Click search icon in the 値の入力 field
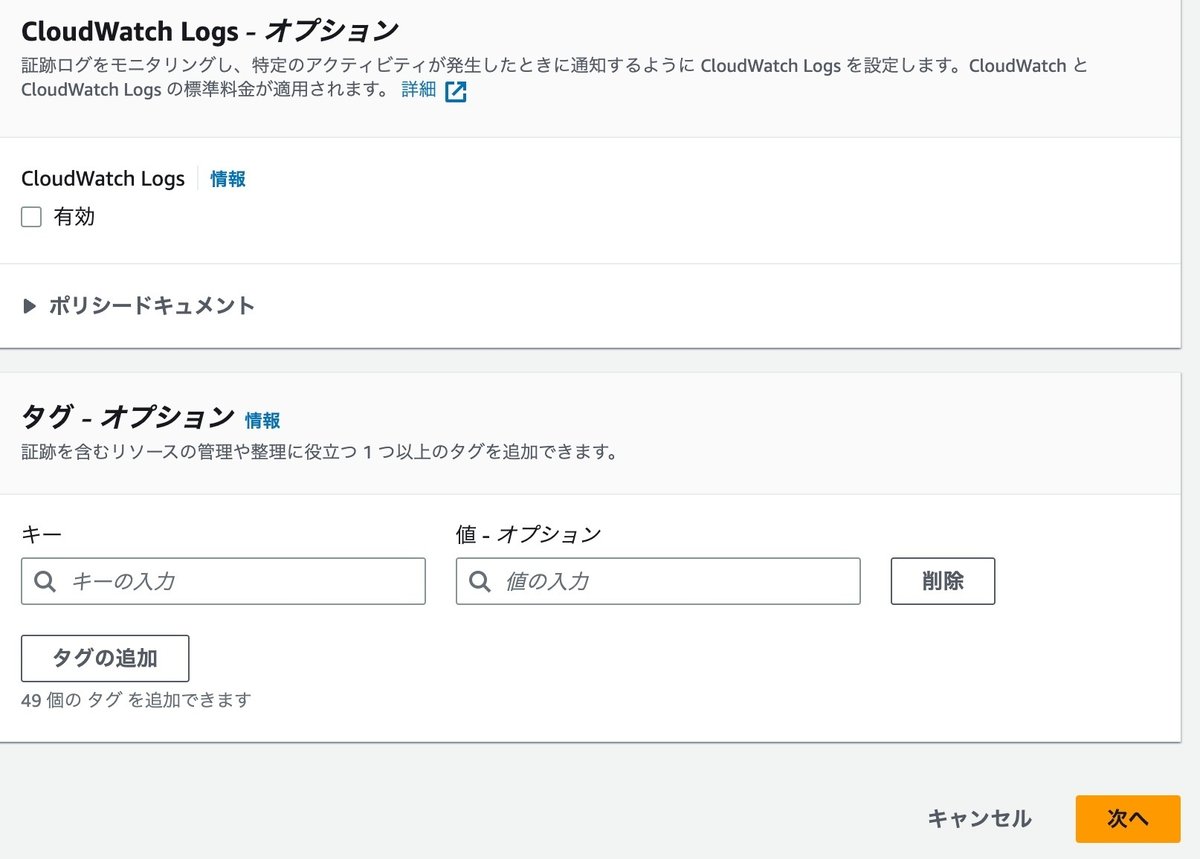 pyautogui.click(x=480, y=581)
